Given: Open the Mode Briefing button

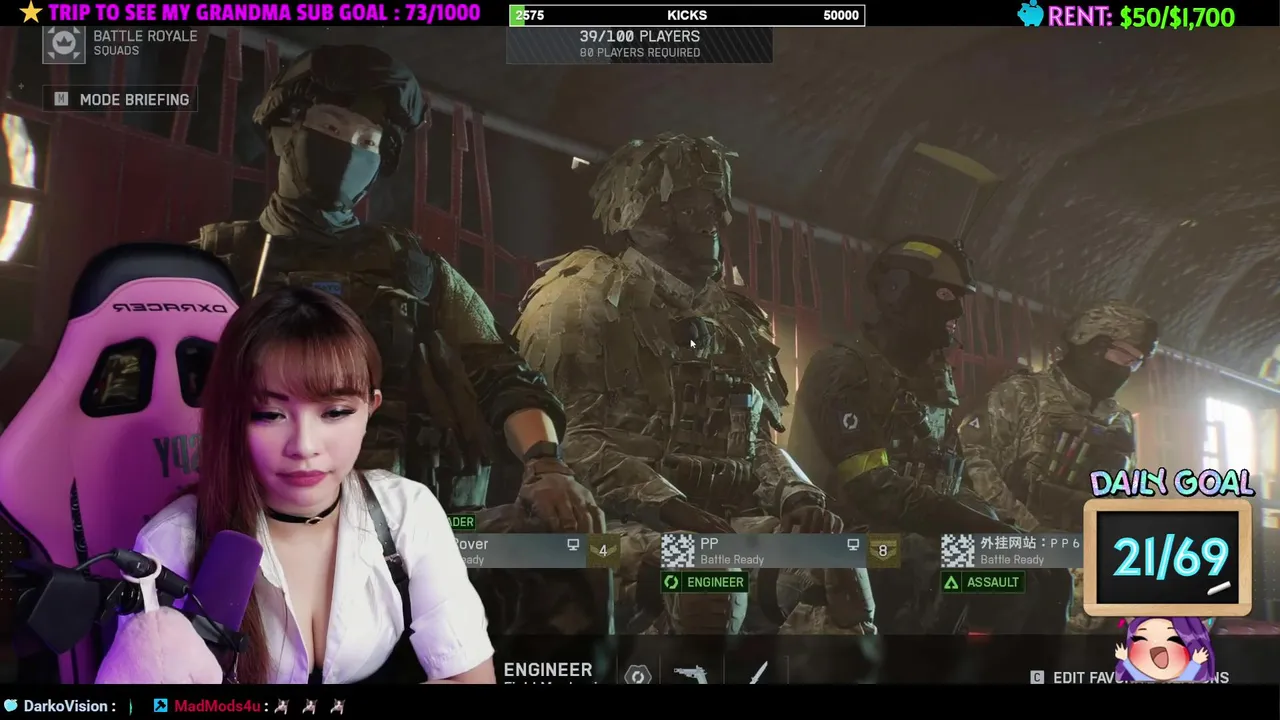Looking at the screenshot, I should point(121,99).
